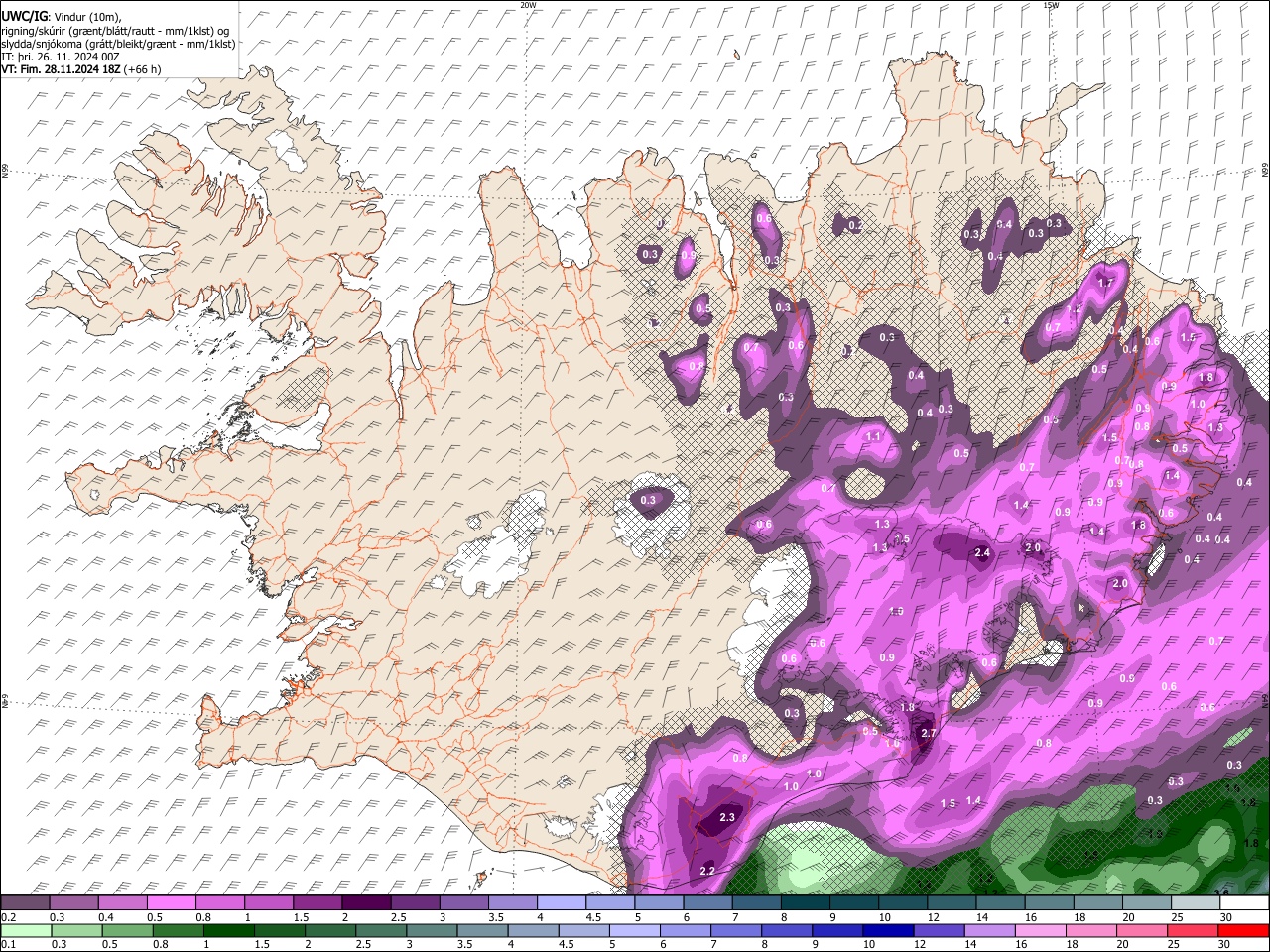
Task: Click the valid time 'VT: Fim. 28.11.2024 18Z'
Action: 61,69
